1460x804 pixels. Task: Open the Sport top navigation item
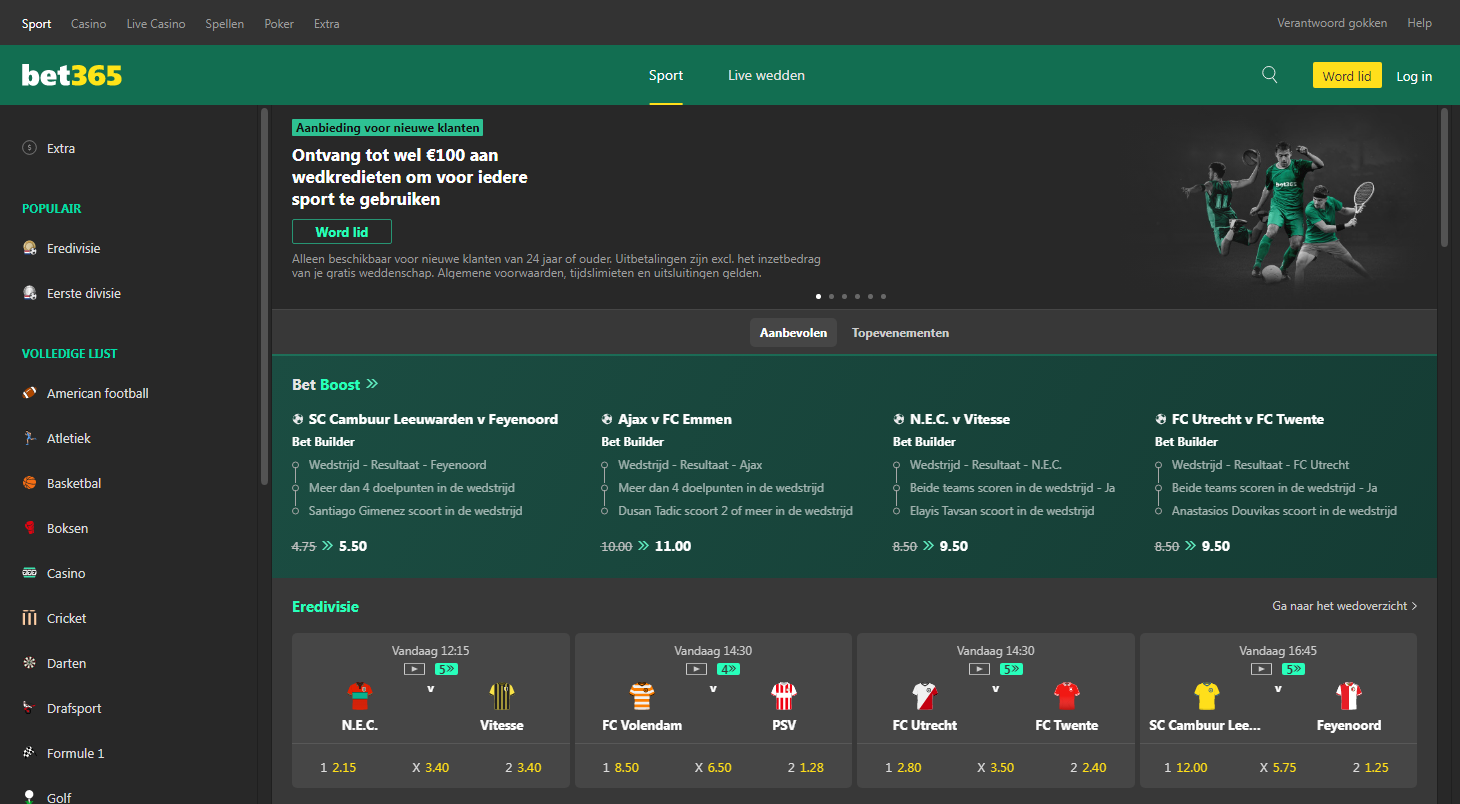tap(36, 24)
